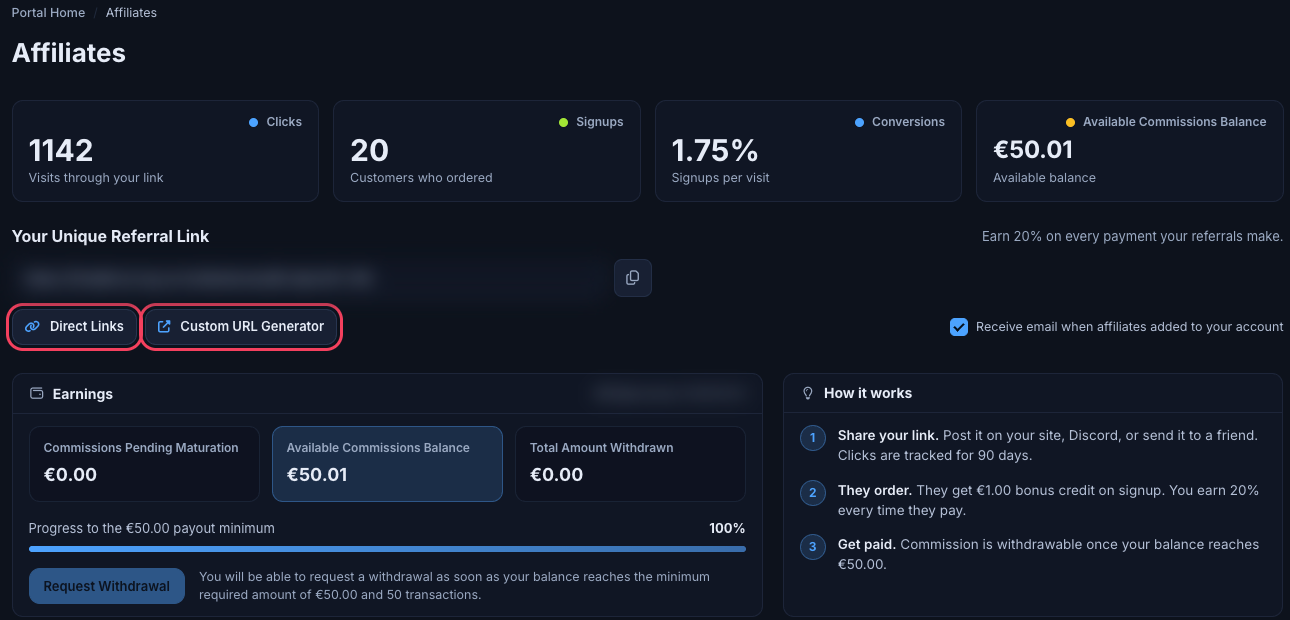This screenshot has height=620, width=1290.
Task: Click the 'Share your link.' step text
Action: [x=888, y=436]
